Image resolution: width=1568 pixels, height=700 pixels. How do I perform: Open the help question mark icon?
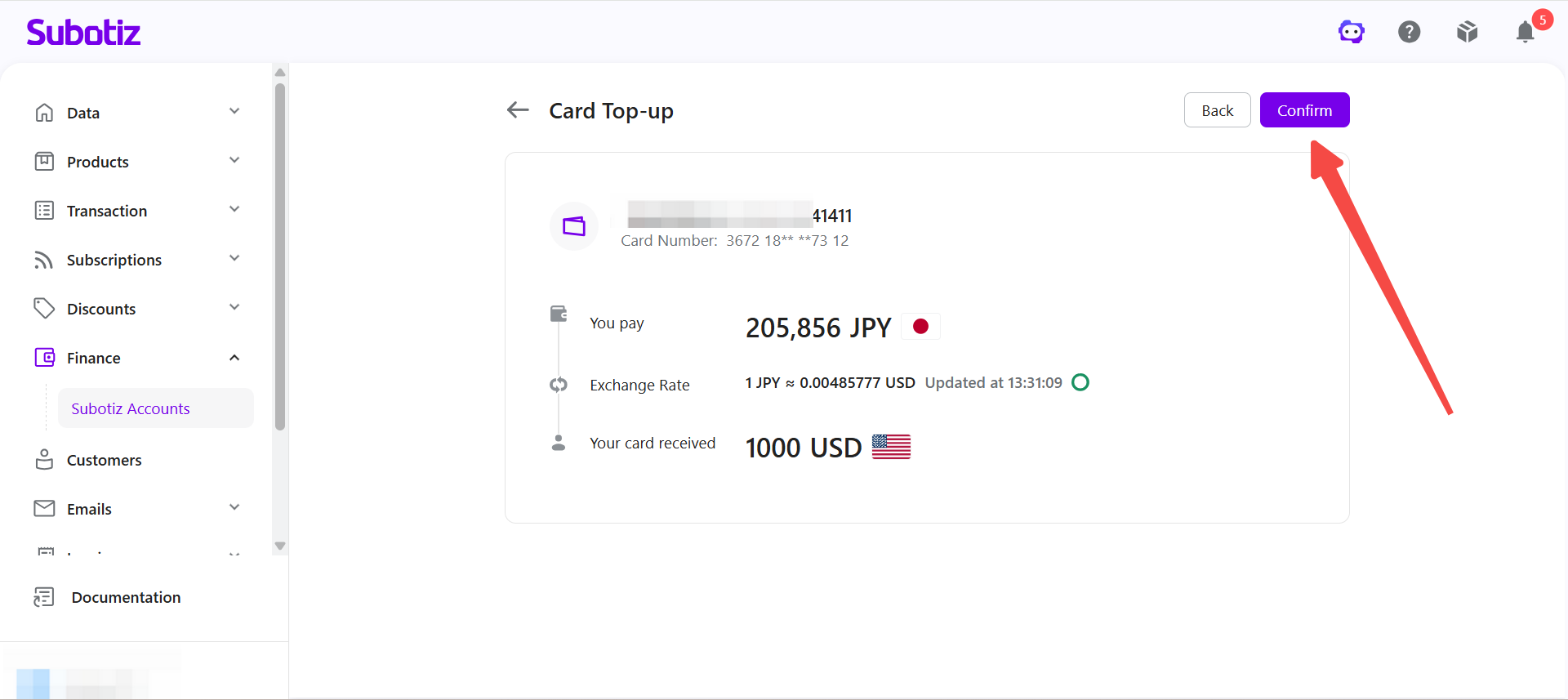(x=1410, y=32)
